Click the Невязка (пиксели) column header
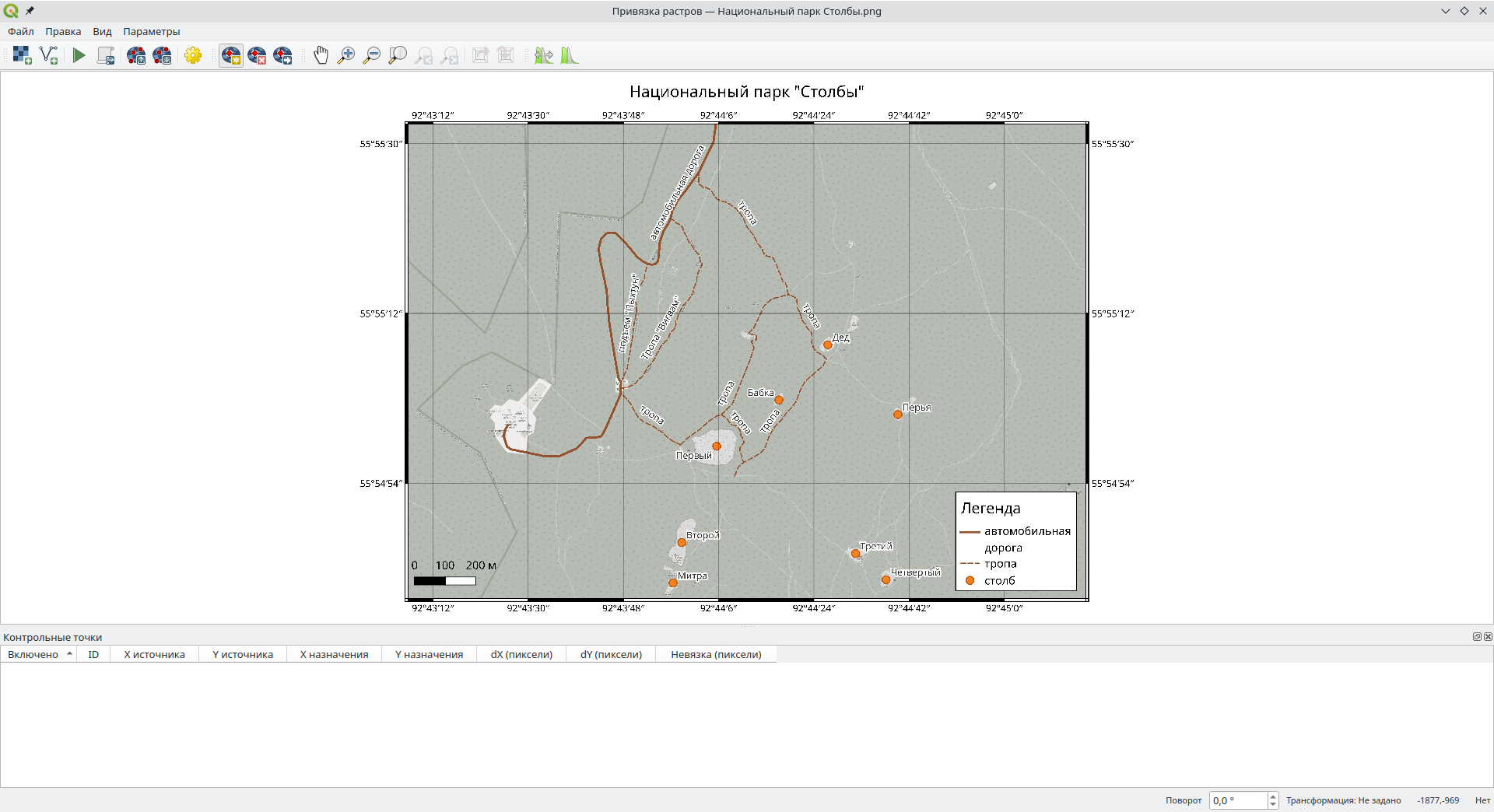Screen dimensions: 1494x812 (x=716, y=654)
